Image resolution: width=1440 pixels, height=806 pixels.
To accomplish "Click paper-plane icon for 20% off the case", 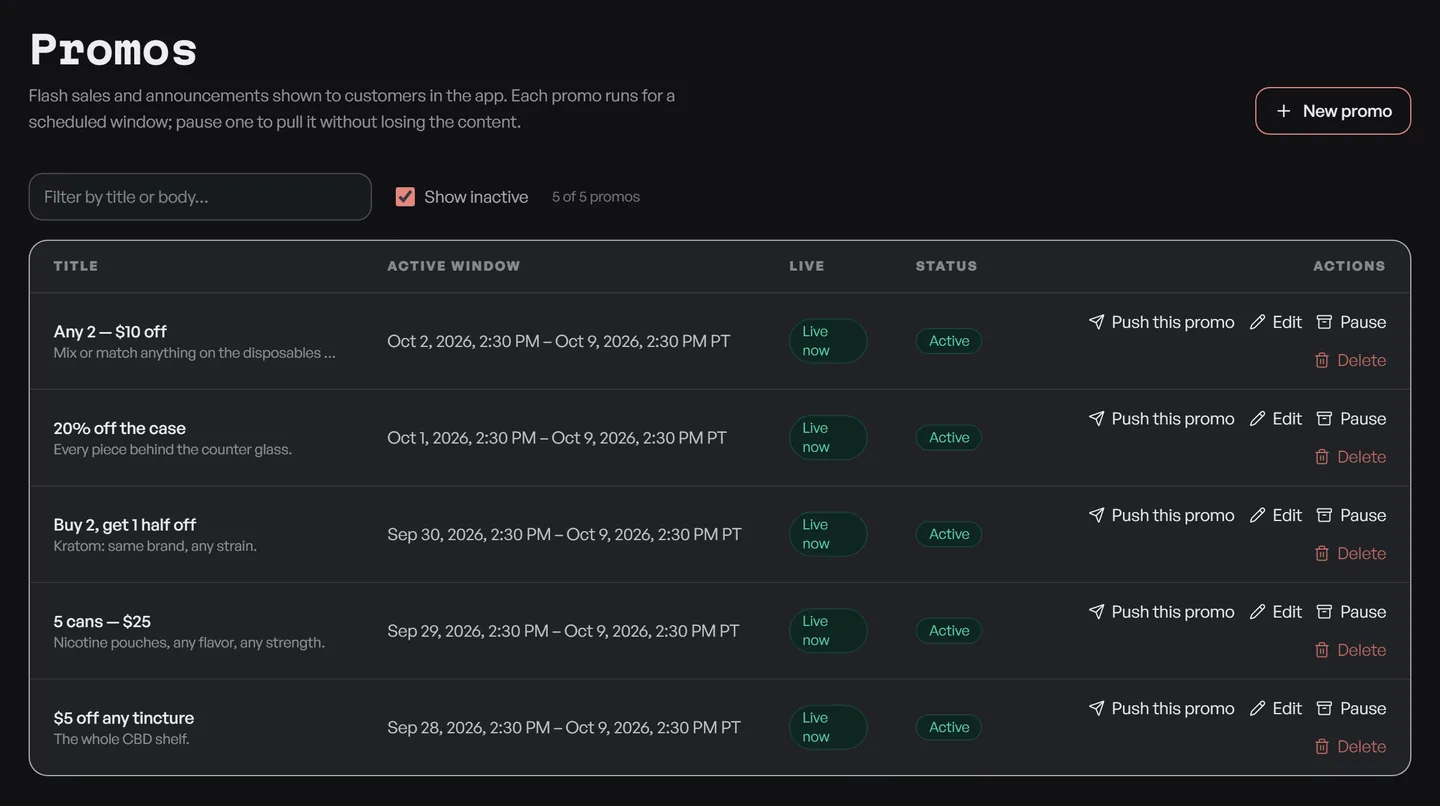I will pyautogui.click(x=1097, y=418).
